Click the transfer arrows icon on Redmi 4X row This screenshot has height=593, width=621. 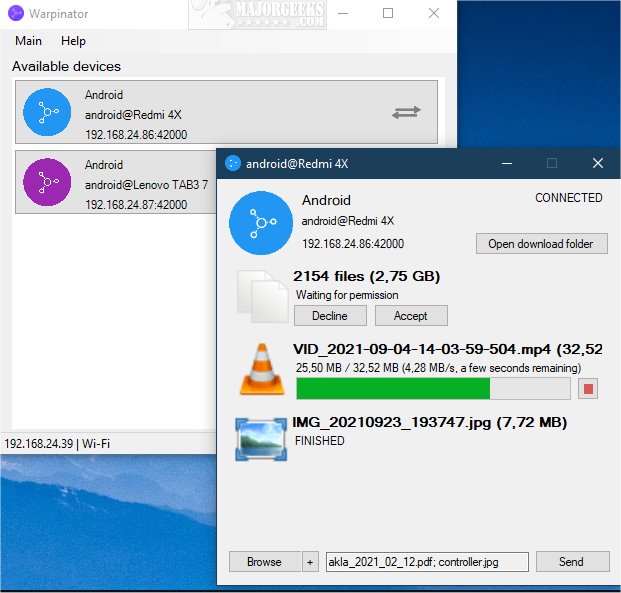click(406, 112)
